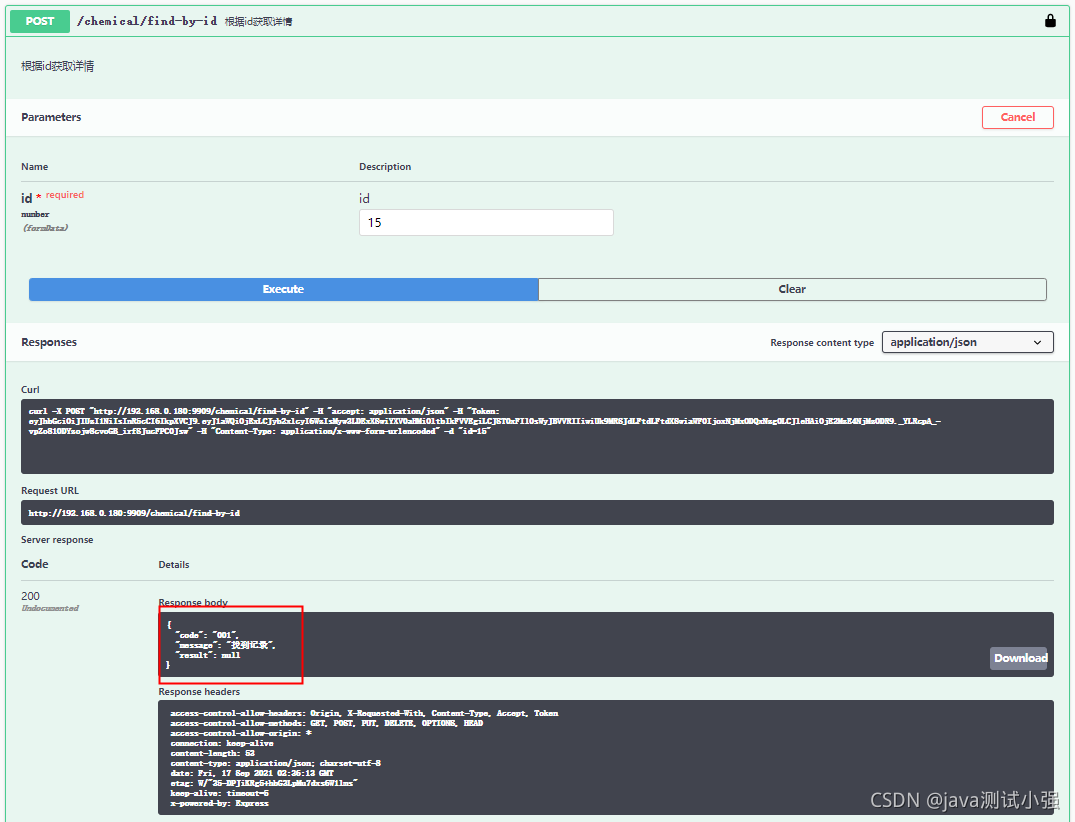Image resolution: width=1075 pixels, height=822 pixels.
Task: Select the Curl command text block
Action: pyautogui.click(x=537, y=436)
